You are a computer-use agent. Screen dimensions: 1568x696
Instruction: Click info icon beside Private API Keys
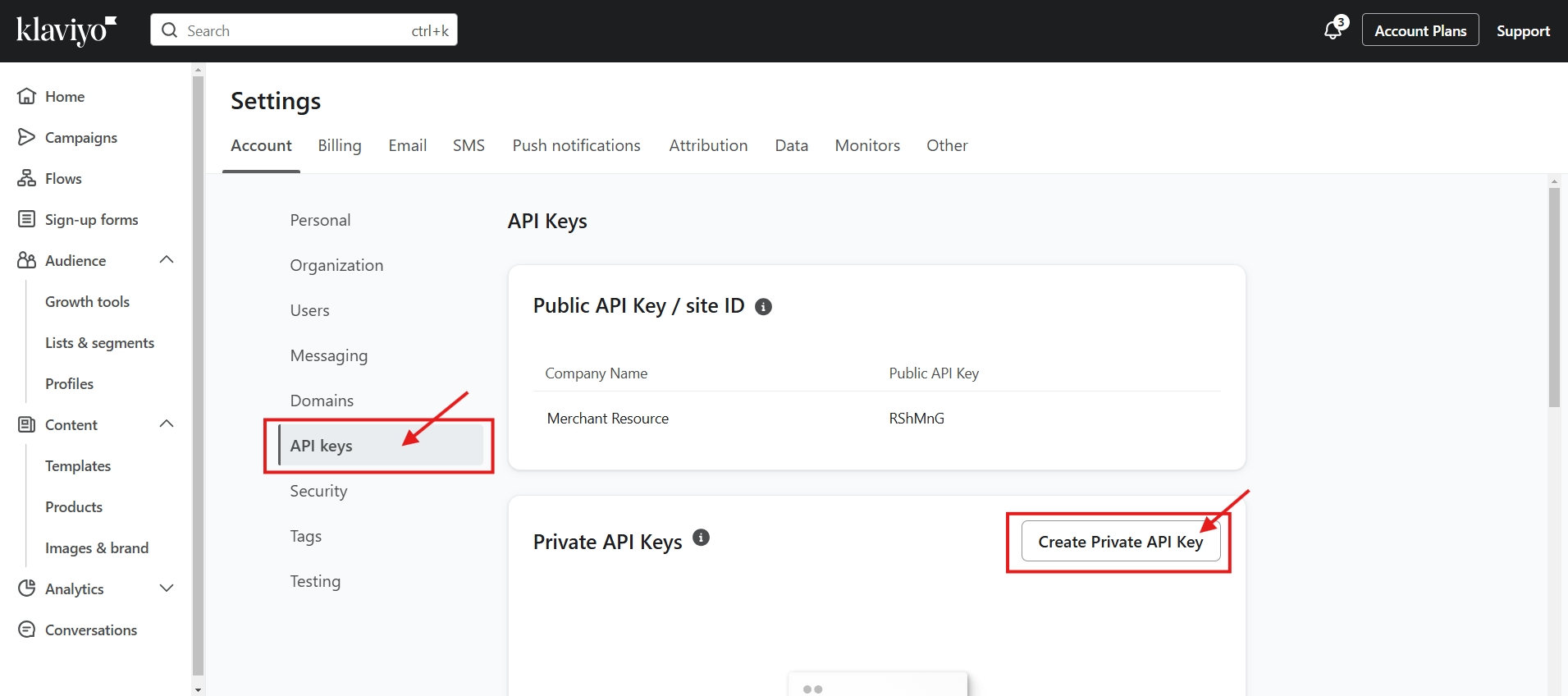[x=701, y=538]
